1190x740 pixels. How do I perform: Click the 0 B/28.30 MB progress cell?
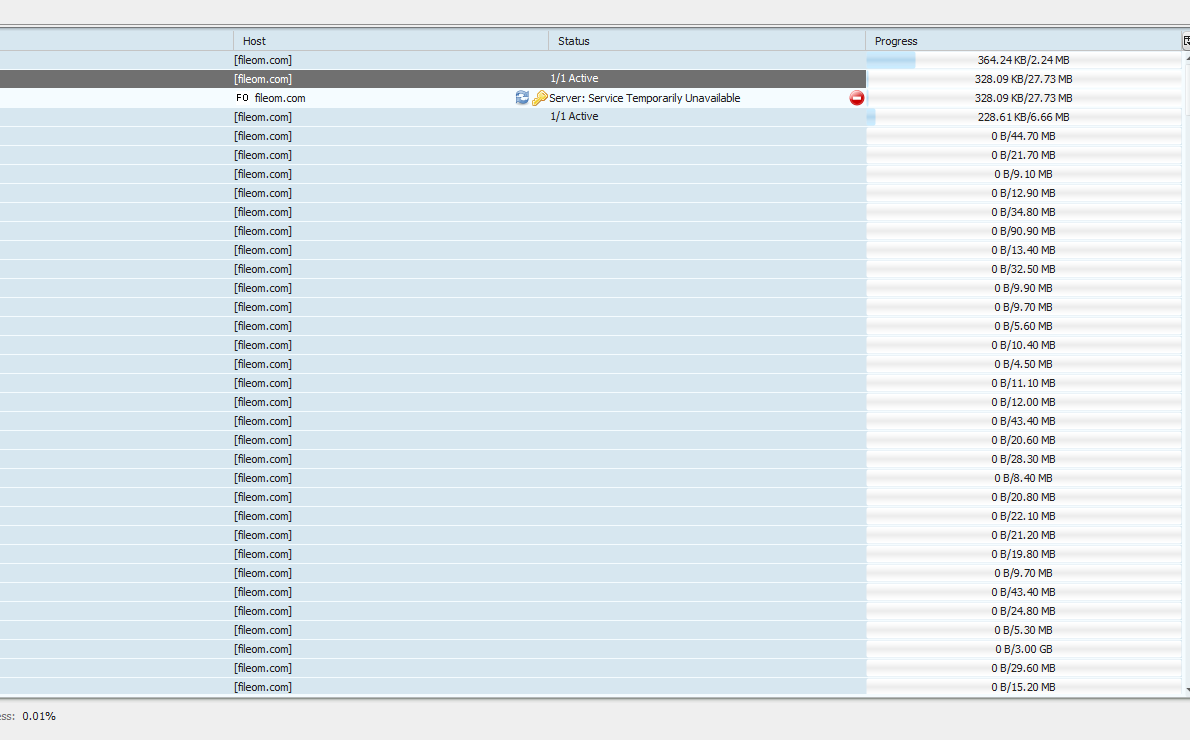pyautogui.click(x=1024, y=458)
